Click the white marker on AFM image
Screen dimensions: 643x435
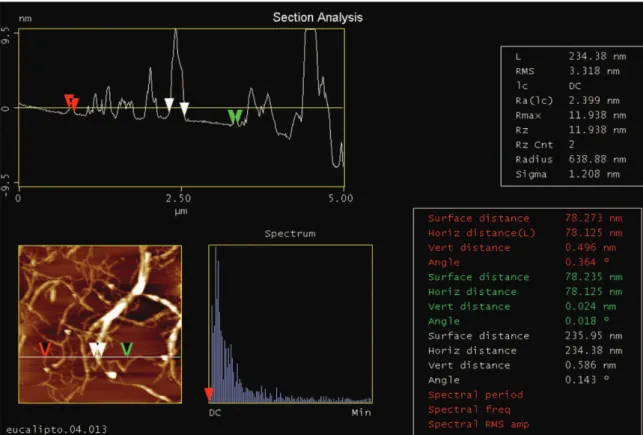pyautogui.click(x=98, y=349)
